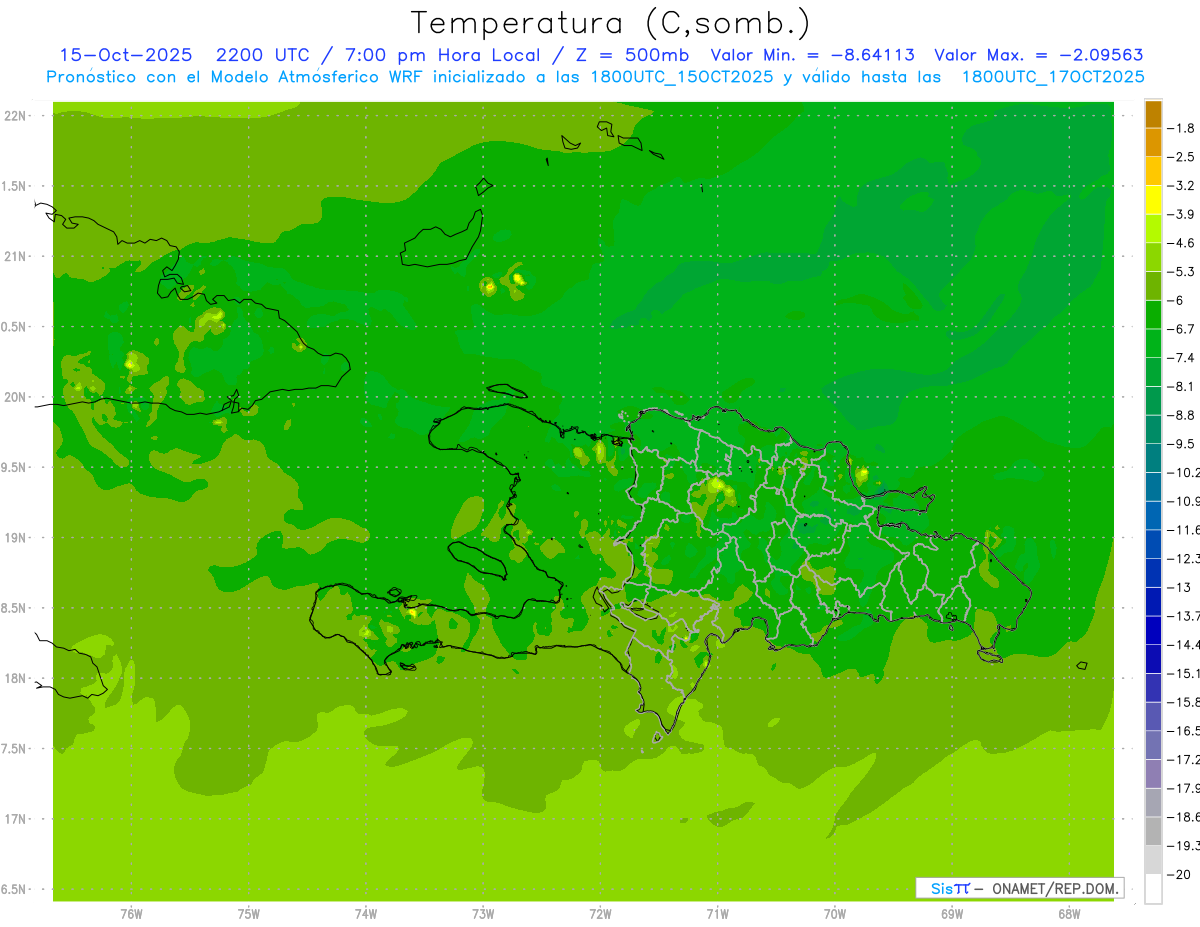The width and height of the screenshot is (1200, 927).
Task: Click the 'Temperatura (C,somb.)' map title
Action: 610,23
